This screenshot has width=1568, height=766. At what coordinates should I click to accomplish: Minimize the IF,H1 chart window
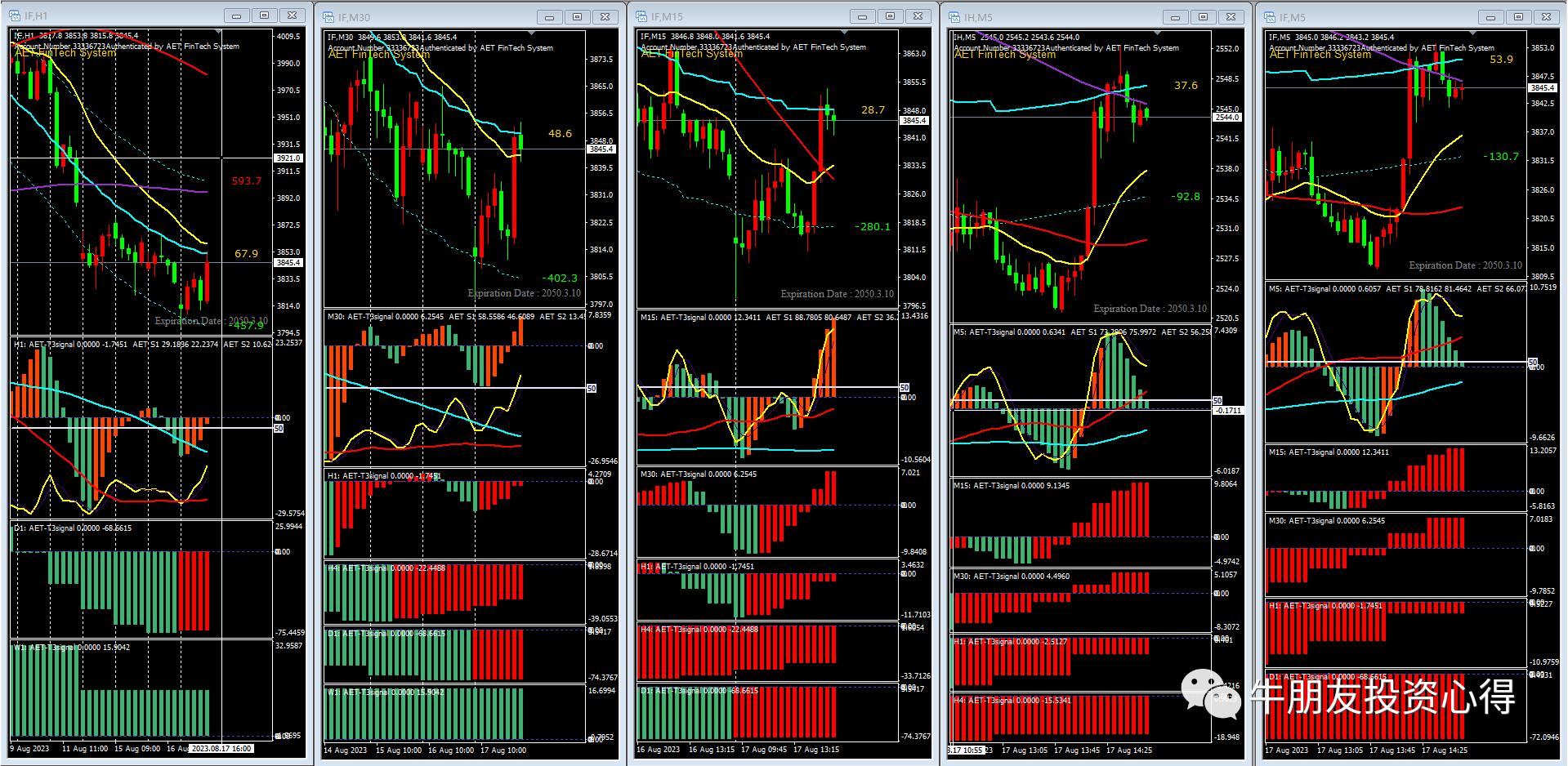pos(237,16)
